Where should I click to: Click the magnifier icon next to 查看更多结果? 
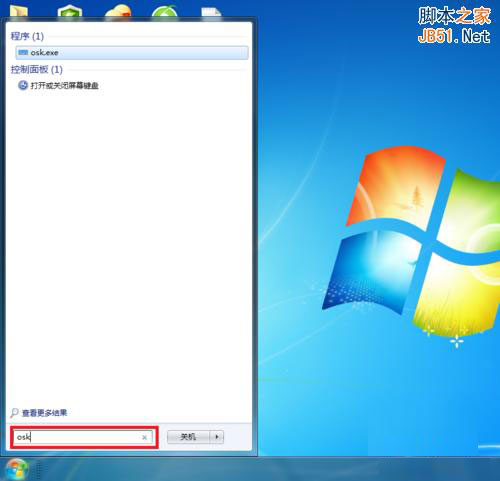click(14, 413)
